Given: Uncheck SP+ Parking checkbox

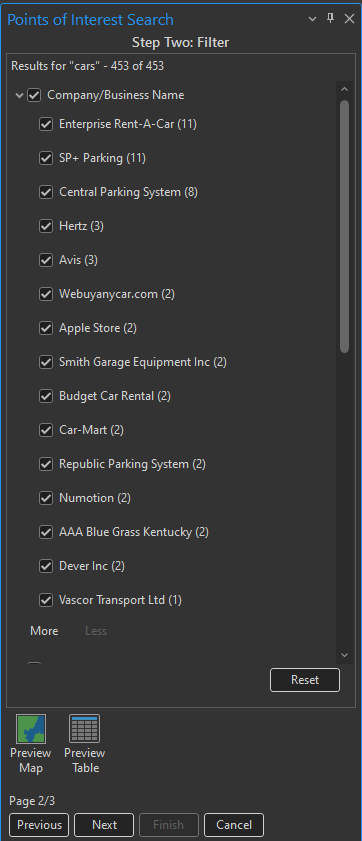Looking at the screenshot, I should (46, 158).
